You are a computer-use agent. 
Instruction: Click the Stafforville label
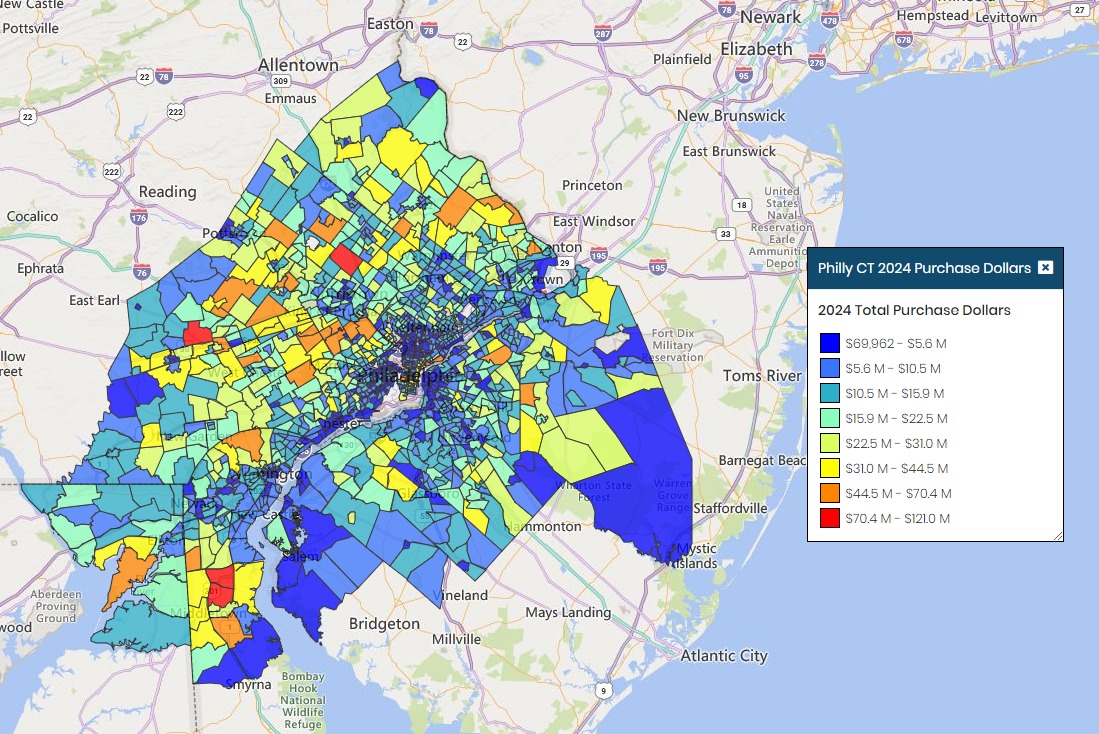point(730,508)
